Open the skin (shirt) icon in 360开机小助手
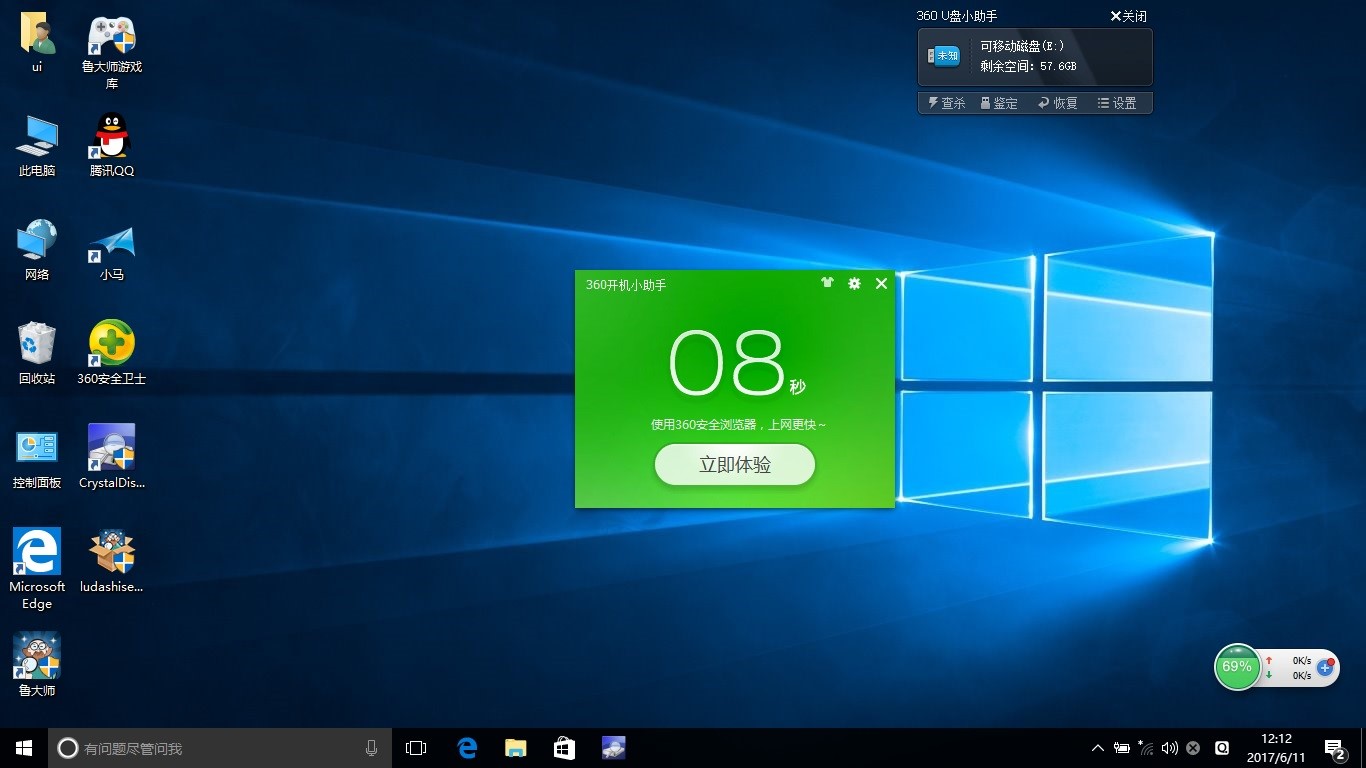 tap(827, 284)
